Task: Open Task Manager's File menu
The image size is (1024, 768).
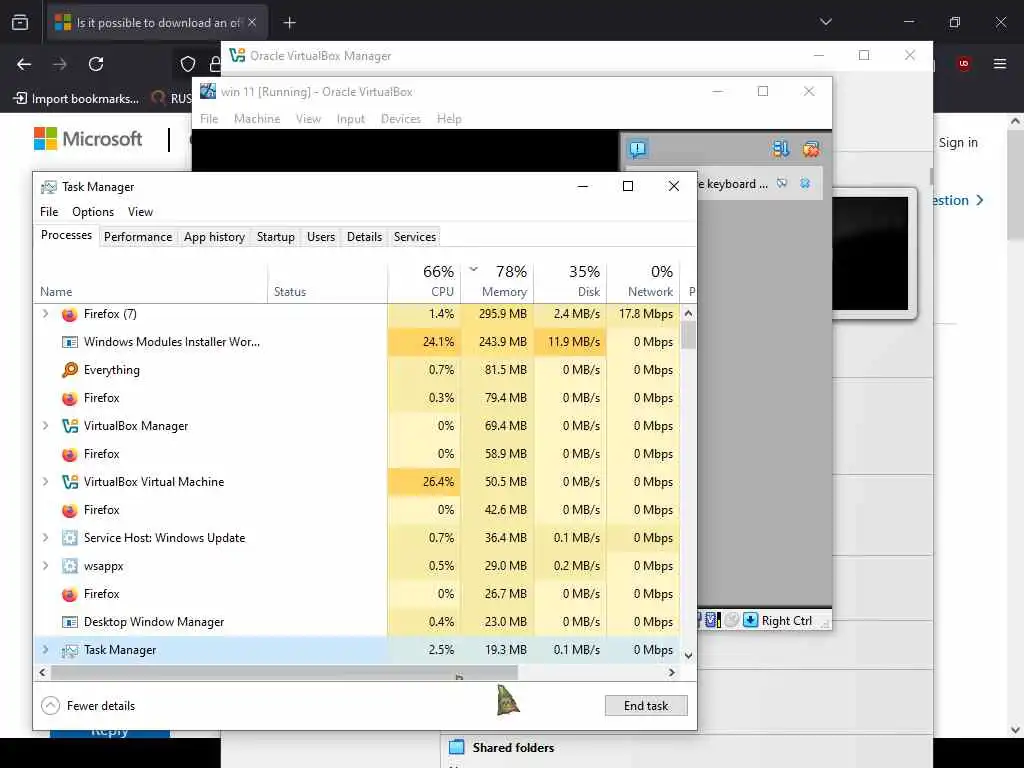Action: [49, 212]
